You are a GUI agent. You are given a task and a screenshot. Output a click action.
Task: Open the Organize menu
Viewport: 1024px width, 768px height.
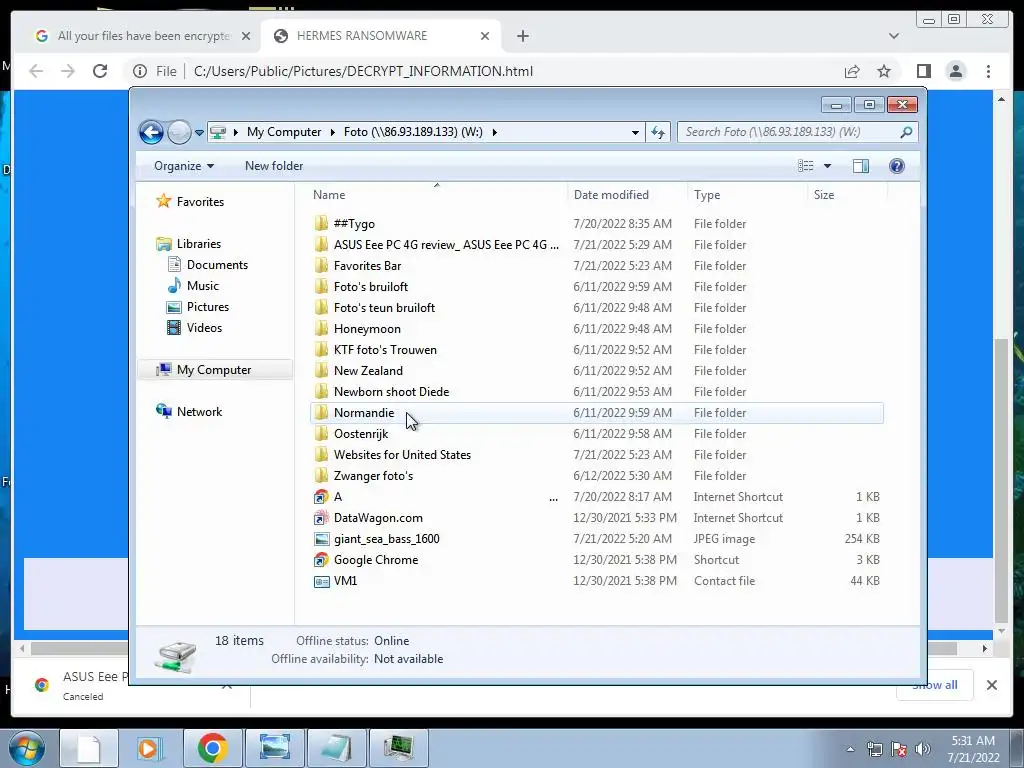pyautogui.click(x=184, y=166)
